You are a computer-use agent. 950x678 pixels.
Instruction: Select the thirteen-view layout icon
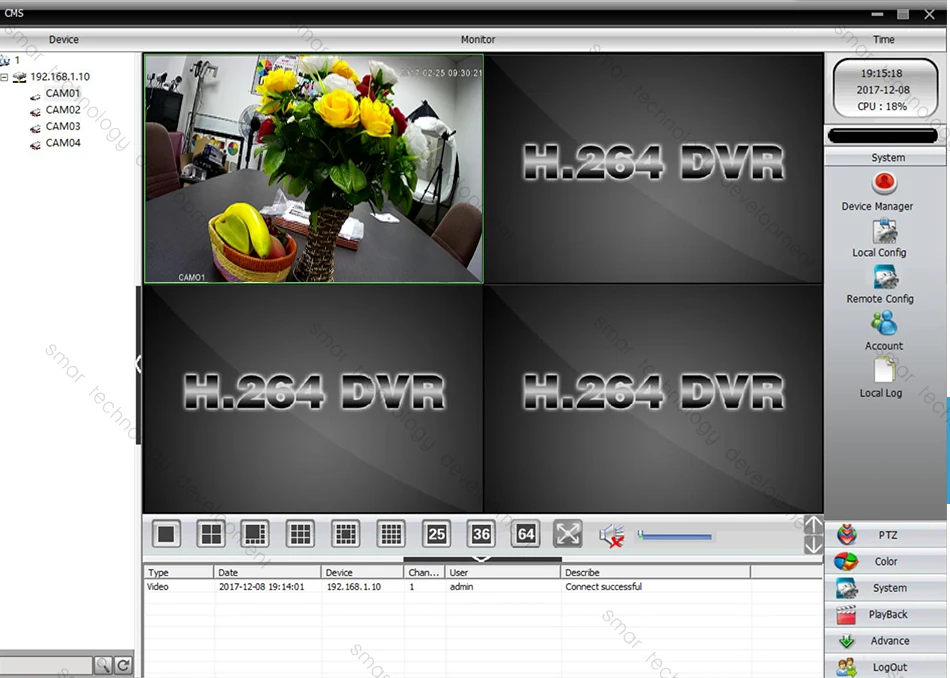point(345,534)
